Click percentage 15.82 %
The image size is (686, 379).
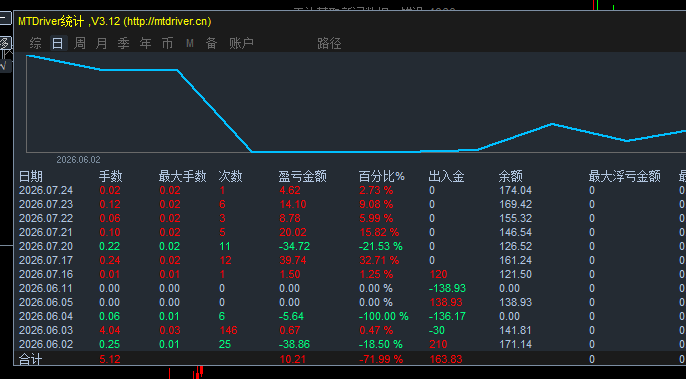tap(379, 232)
